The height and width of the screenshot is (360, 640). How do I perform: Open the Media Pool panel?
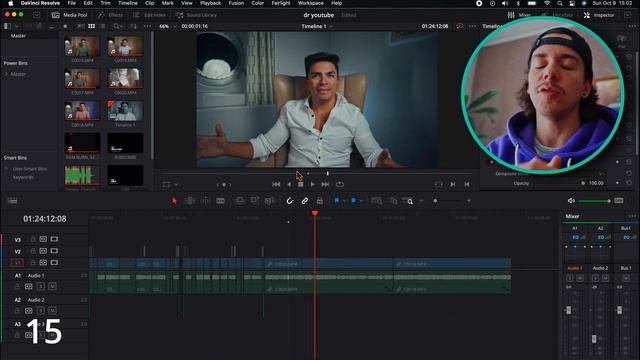coord(70,15)
